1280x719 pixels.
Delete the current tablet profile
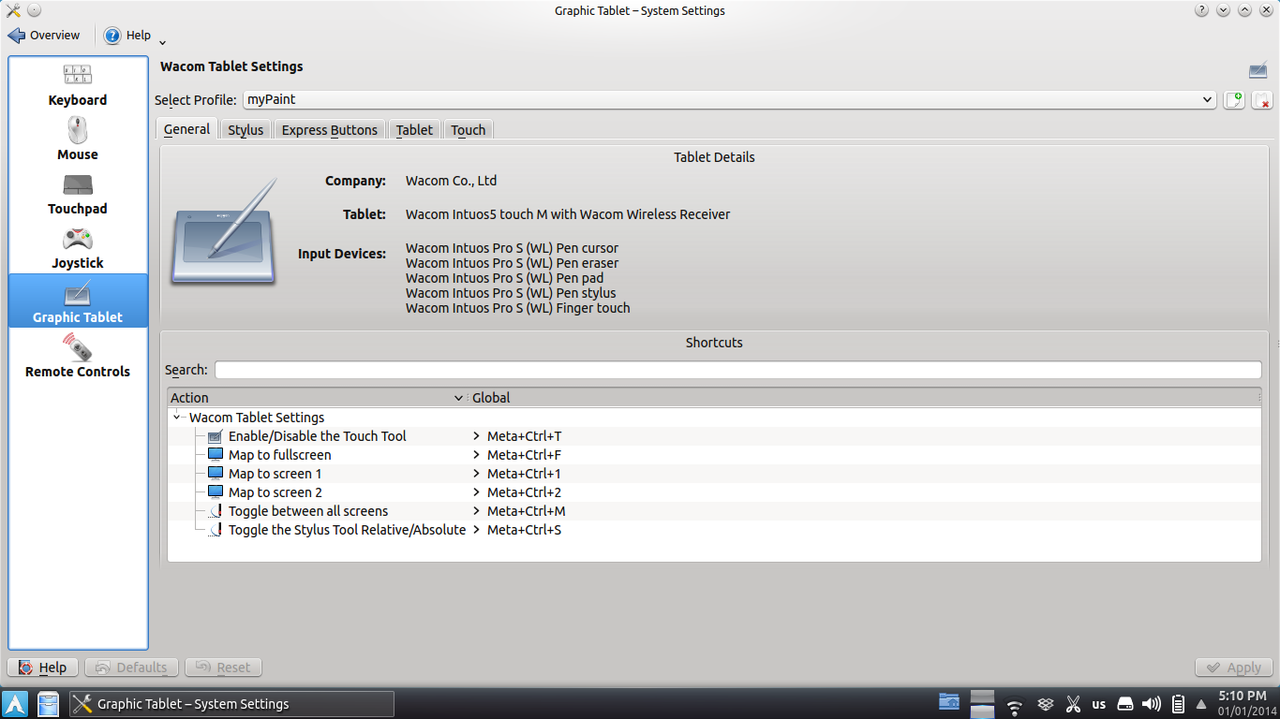1262,100
